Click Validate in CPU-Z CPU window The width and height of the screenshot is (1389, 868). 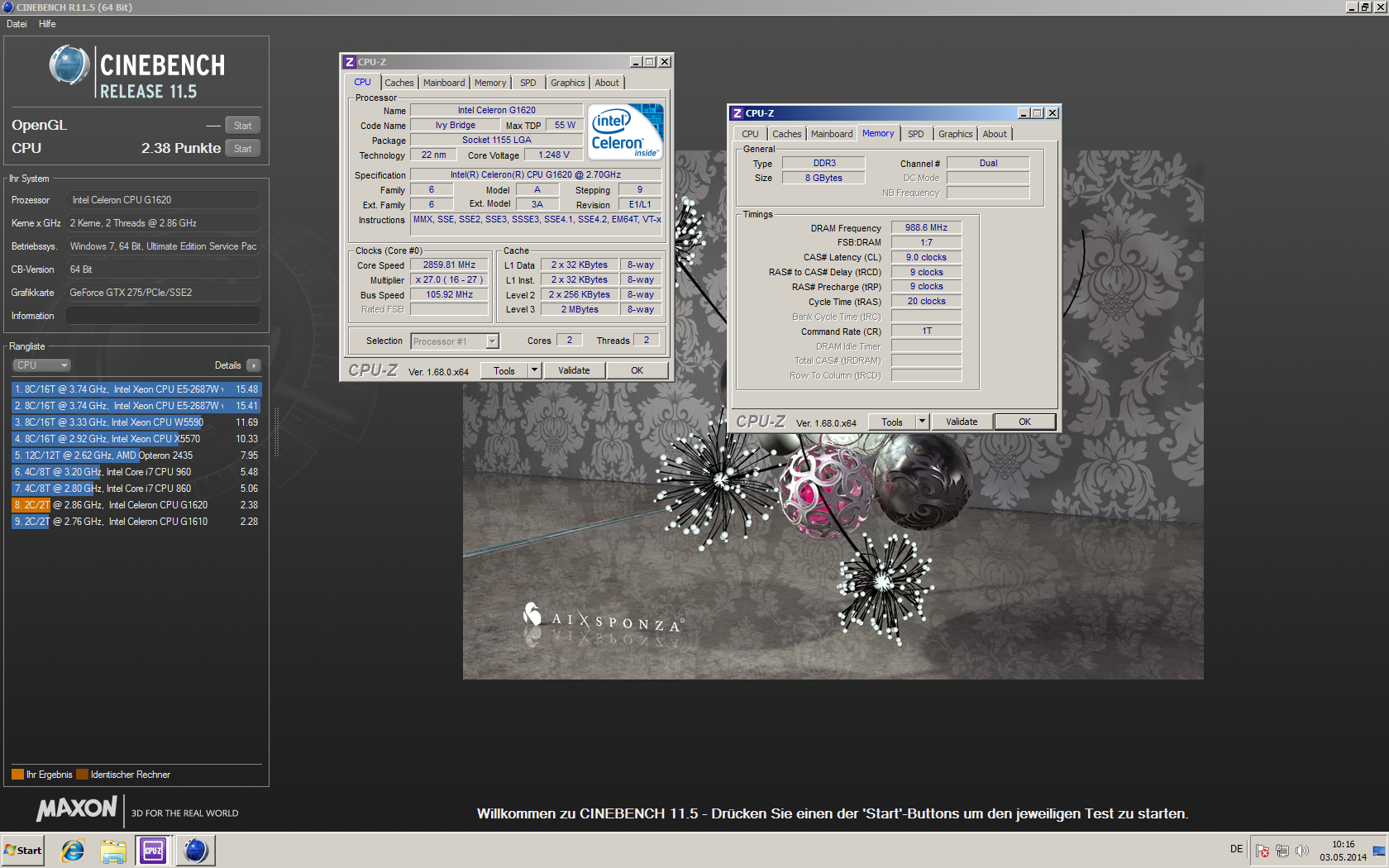pyautogui.click(x=574, y=370)
